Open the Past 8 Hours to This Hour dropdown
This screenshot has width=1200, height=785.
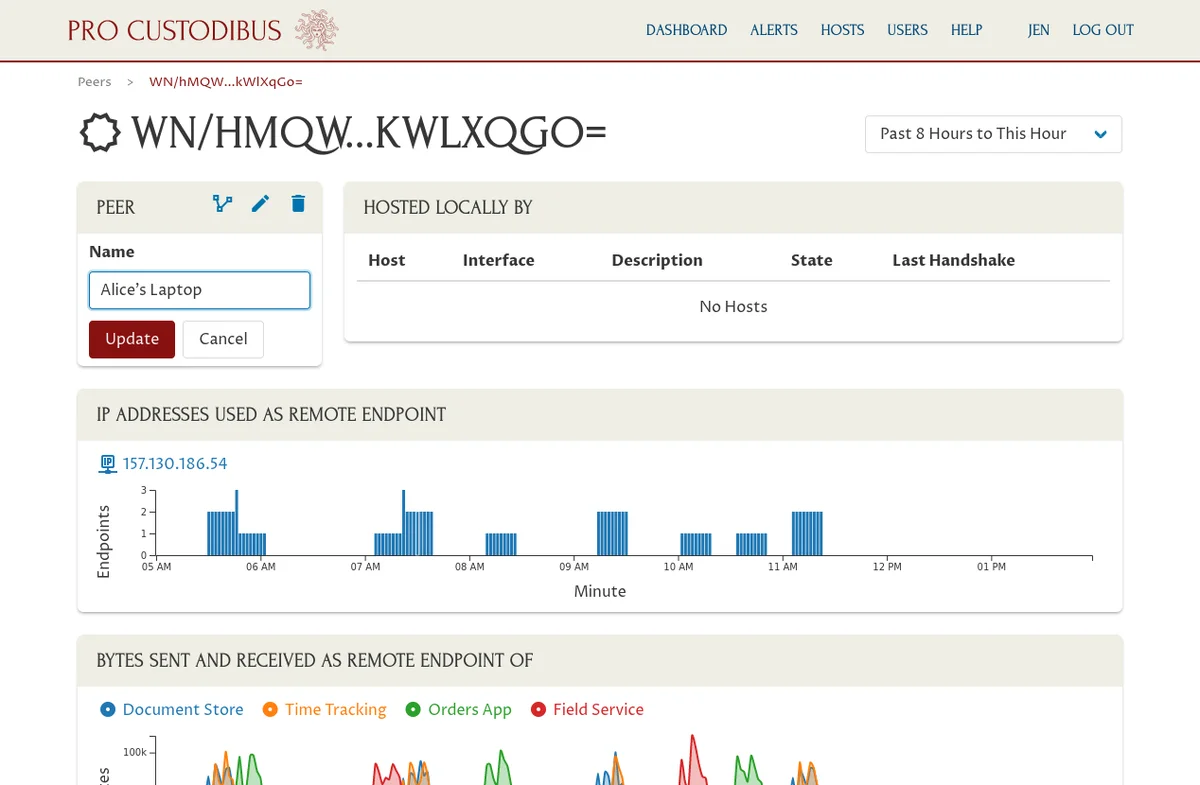993,134
